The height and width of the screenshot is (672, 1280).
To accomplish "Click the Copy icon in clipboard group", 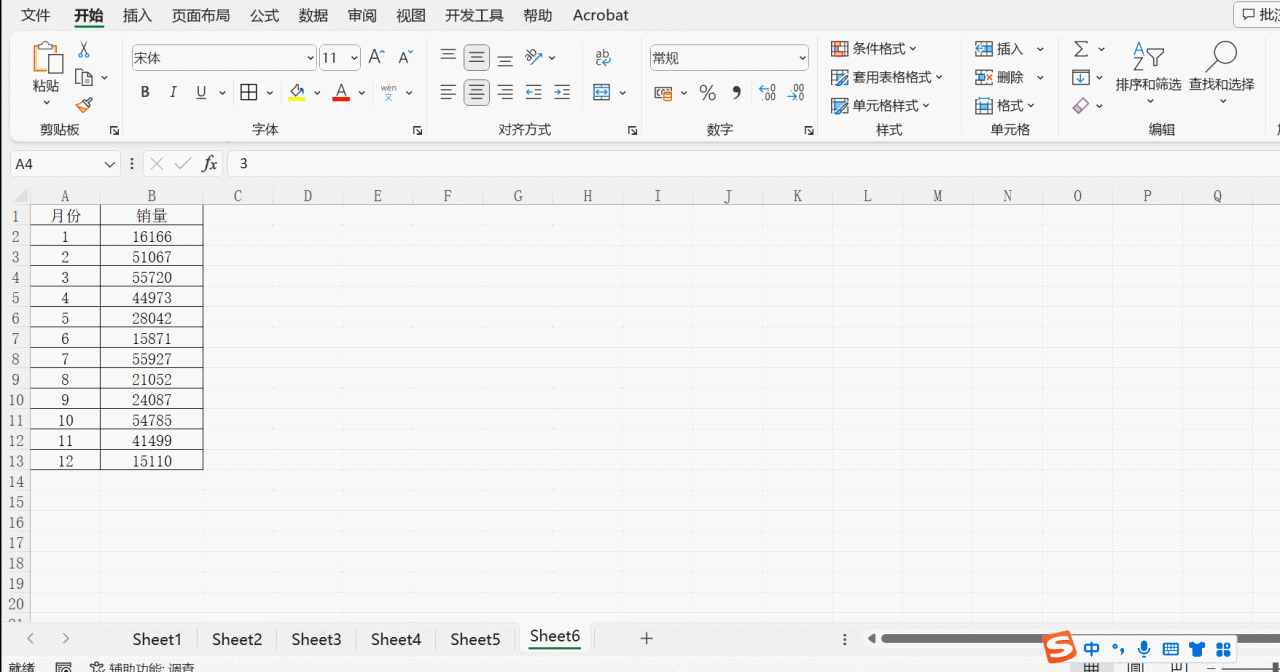I will tap(84, 77).
